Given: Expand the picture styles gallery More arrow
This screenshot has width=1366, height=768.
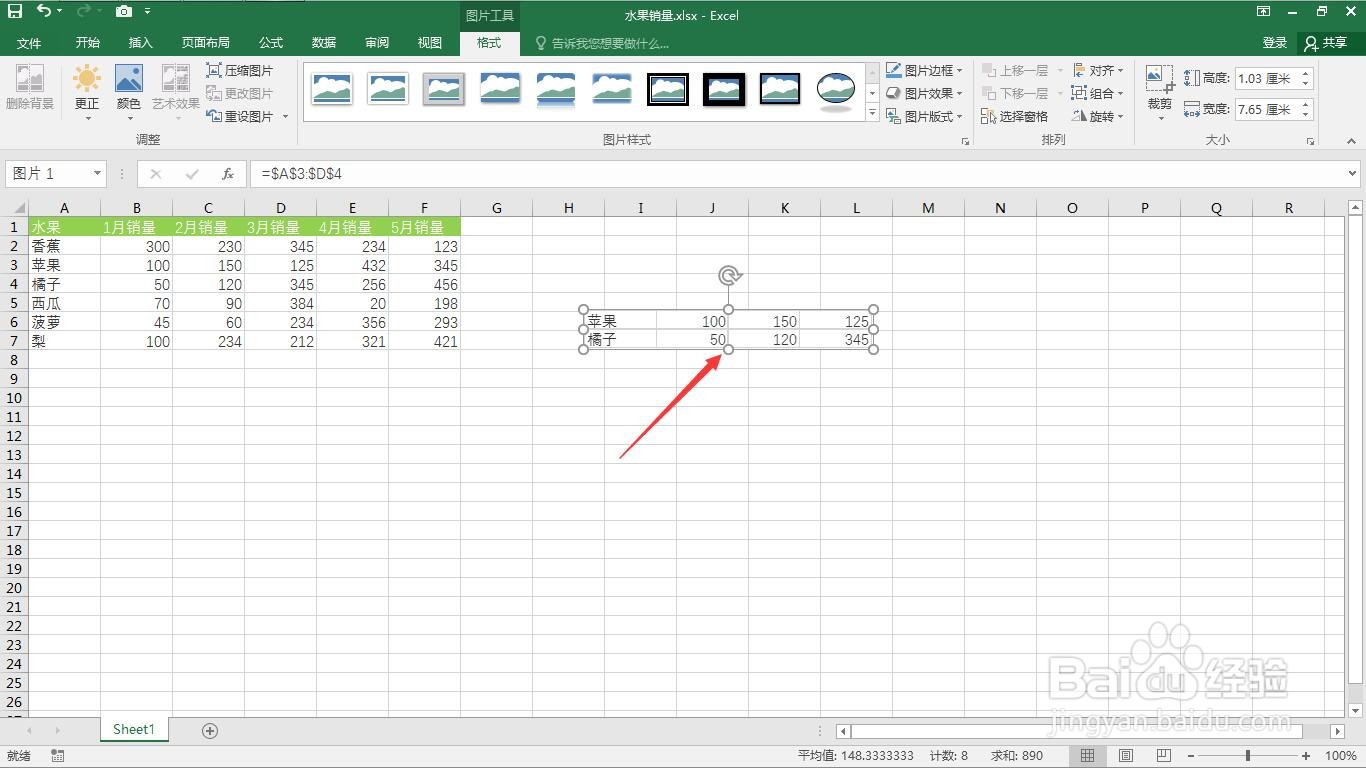Looking at the screenshot, I should (x=872, y=114).
